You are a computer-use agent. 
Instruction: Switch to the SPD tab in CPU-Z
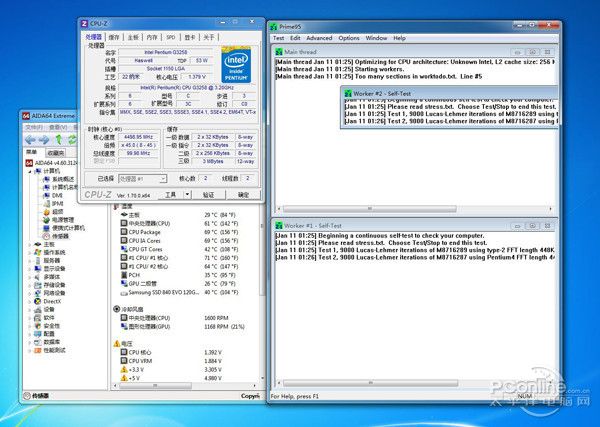171,37
